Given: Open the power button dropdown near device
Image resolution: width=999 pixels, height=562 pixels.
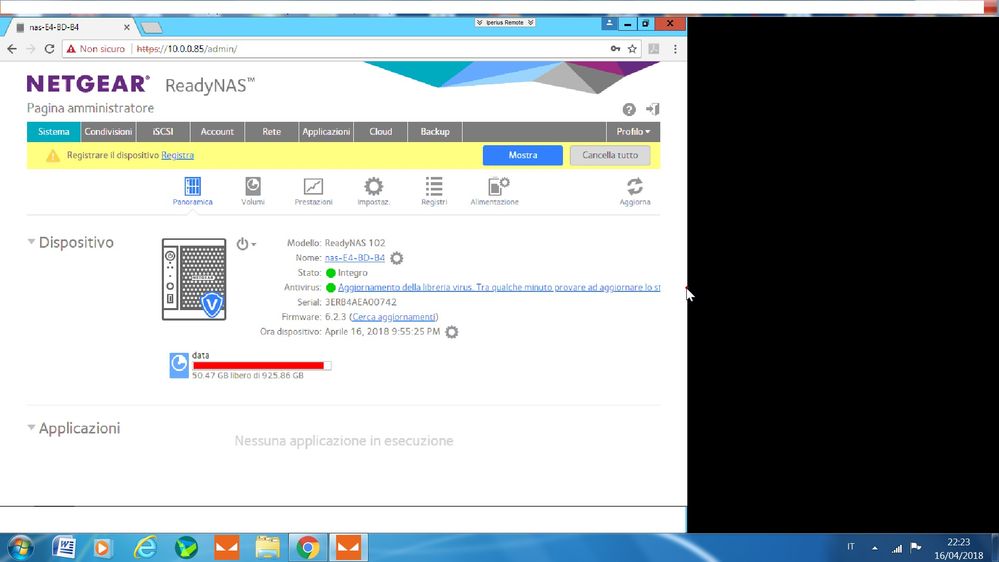Looking at the screenshot, I should [x=246, y=244].
